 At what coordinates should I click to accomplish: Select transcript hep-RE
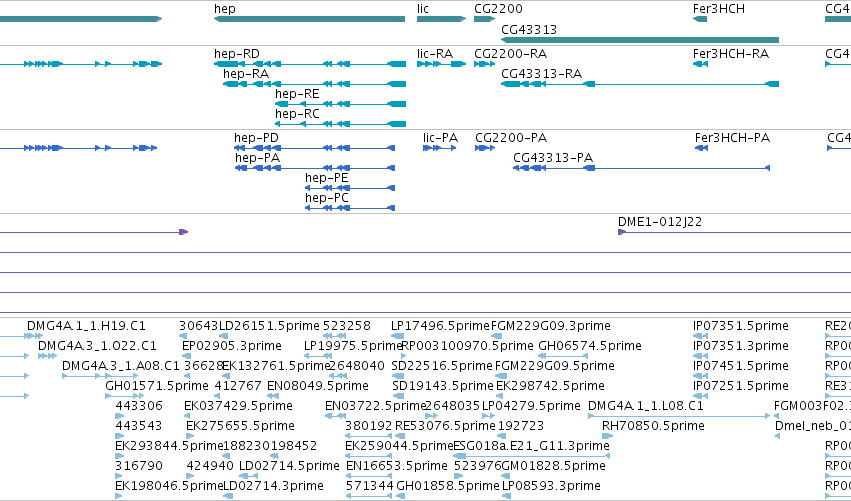[x=340, y=104]
